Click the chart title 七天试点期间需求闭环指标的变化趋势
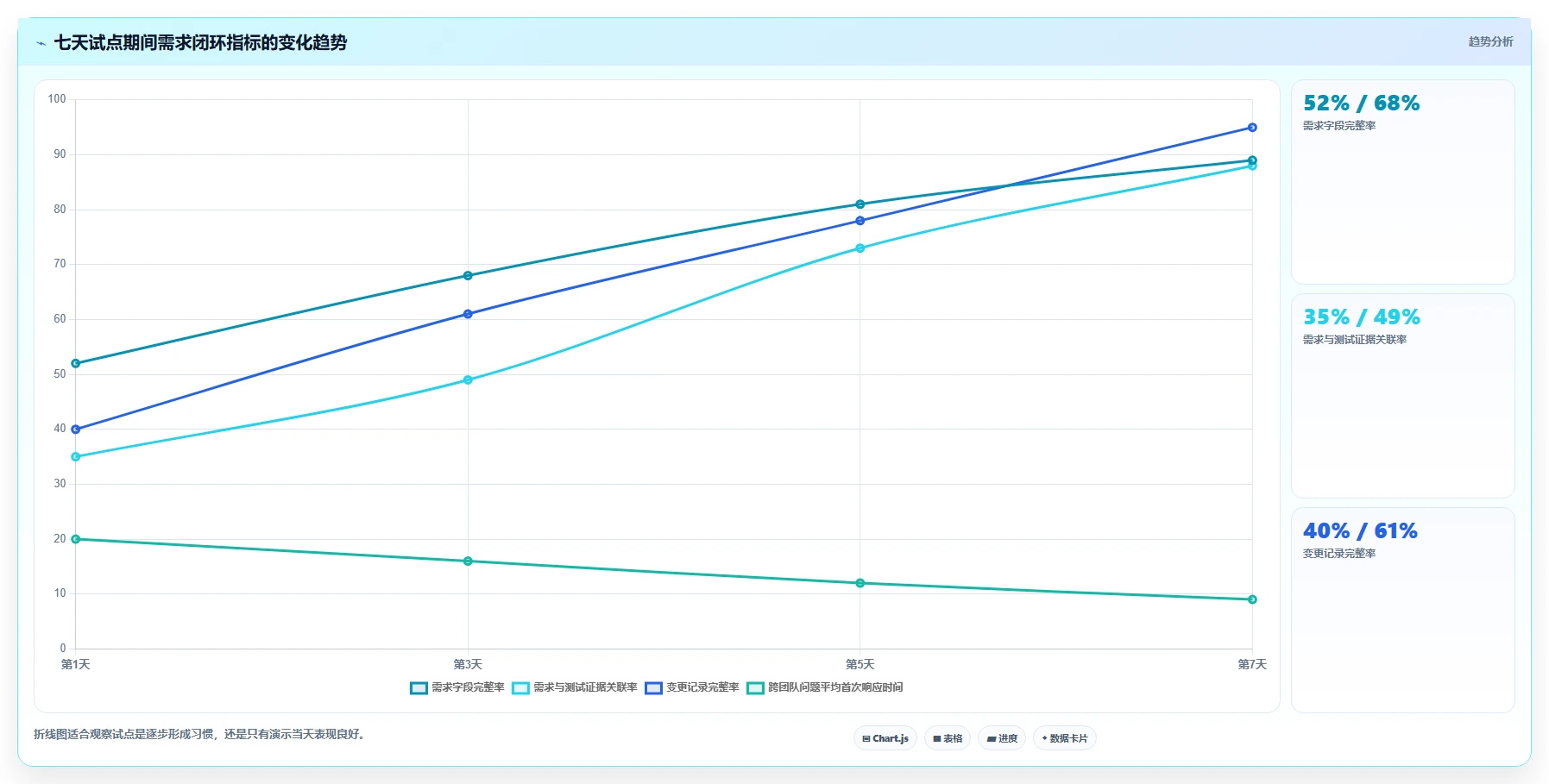The width and height of the screenshot is (1549, 784). pos(200,42)
